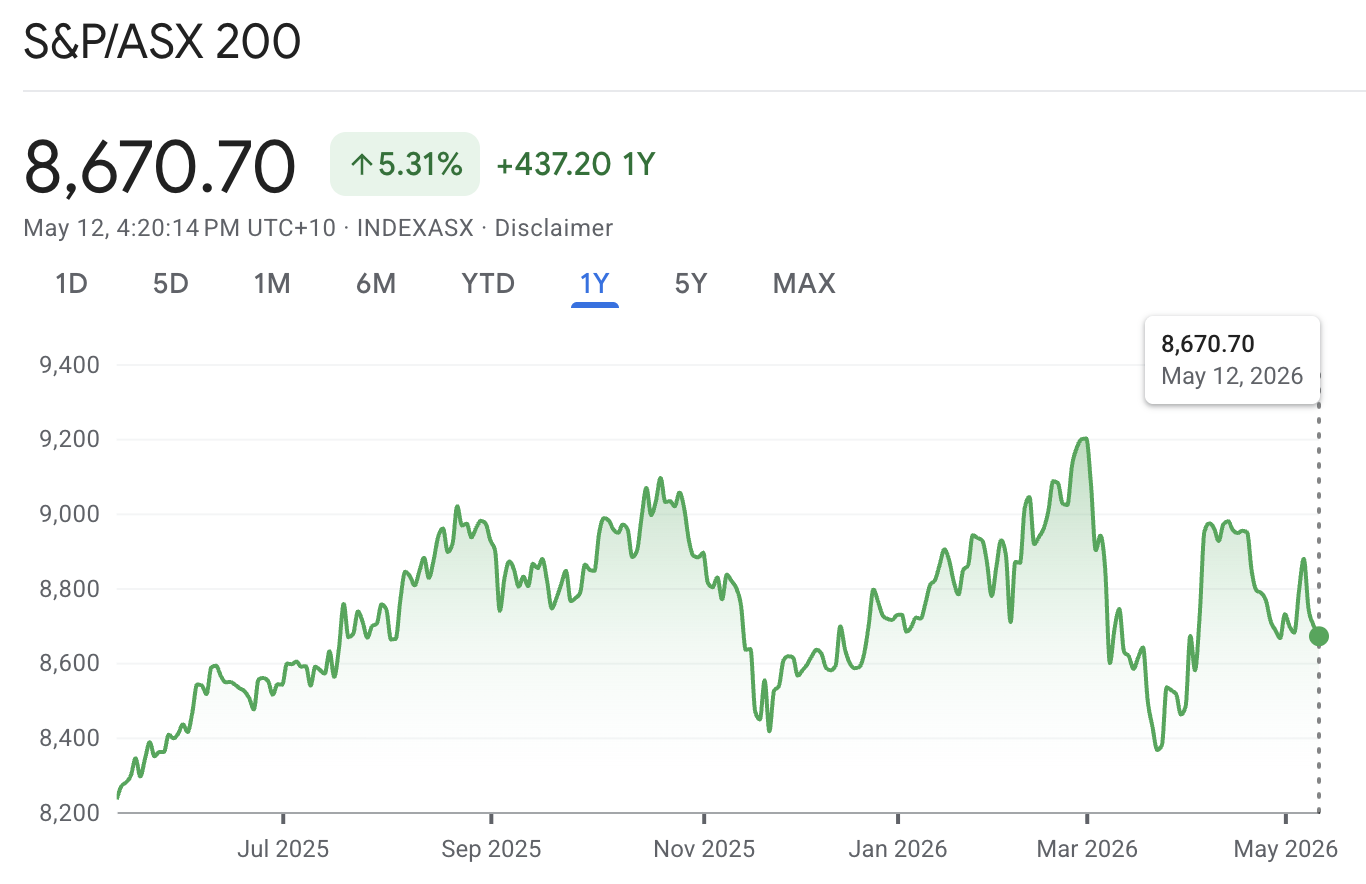This screenshot has height=884, width=1366.
Task: Select the 1Y range tab
Action: coord(595,284)
